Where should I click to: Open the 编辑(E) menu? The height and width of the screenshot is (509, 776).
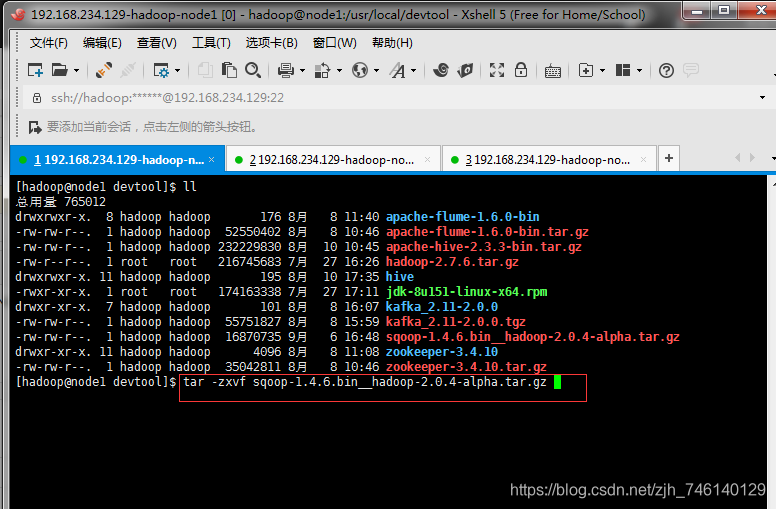pos(102,43)
